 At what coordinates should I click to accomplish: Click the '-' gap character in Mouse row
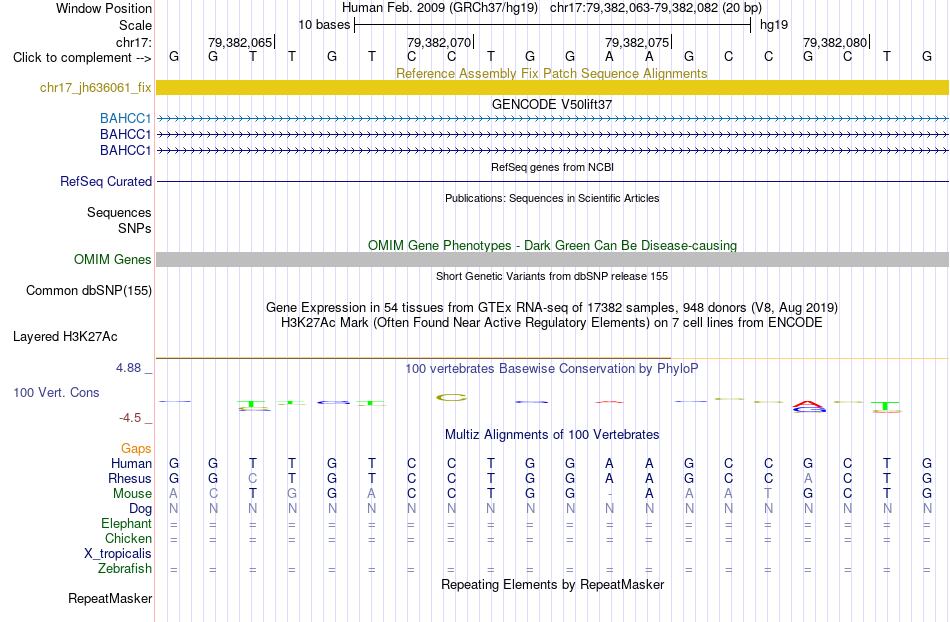tap(610, 494)
